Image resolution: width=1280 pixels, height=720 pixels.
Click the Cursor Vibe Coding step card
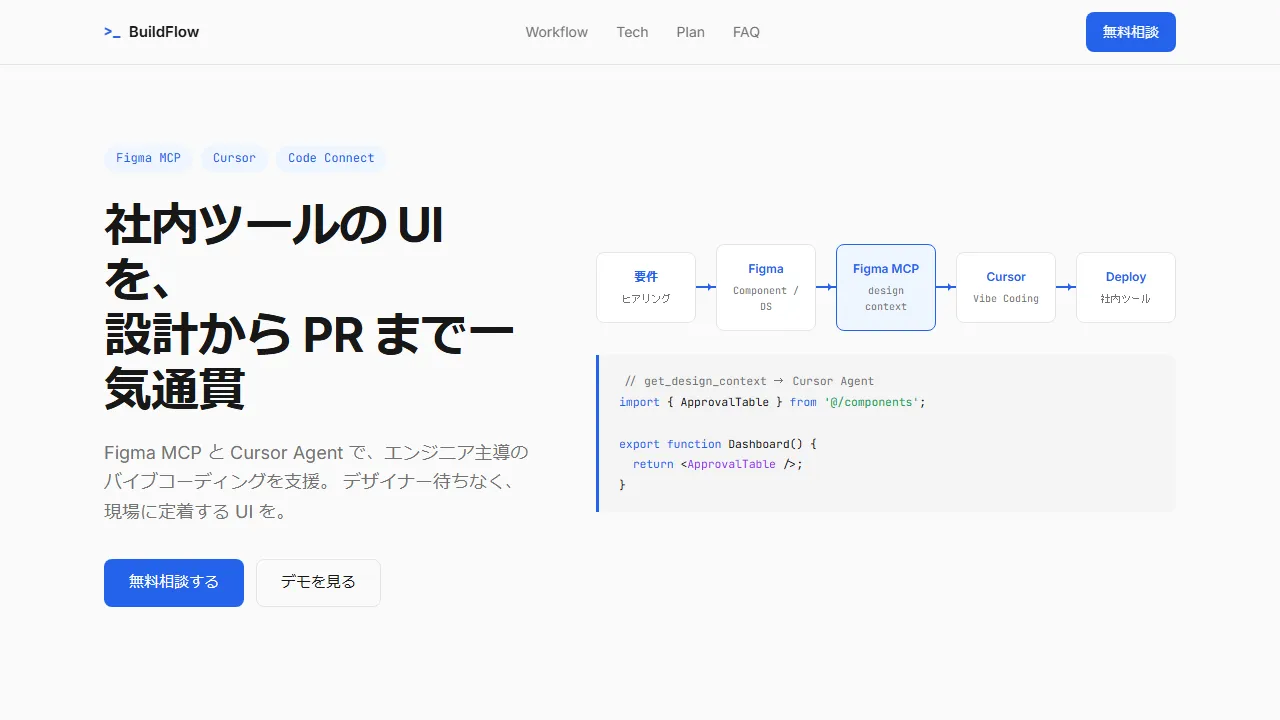[1006, 287]
